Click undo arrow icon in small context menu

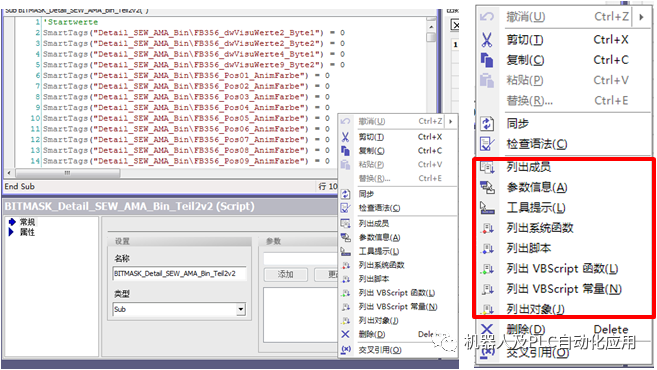345,122
